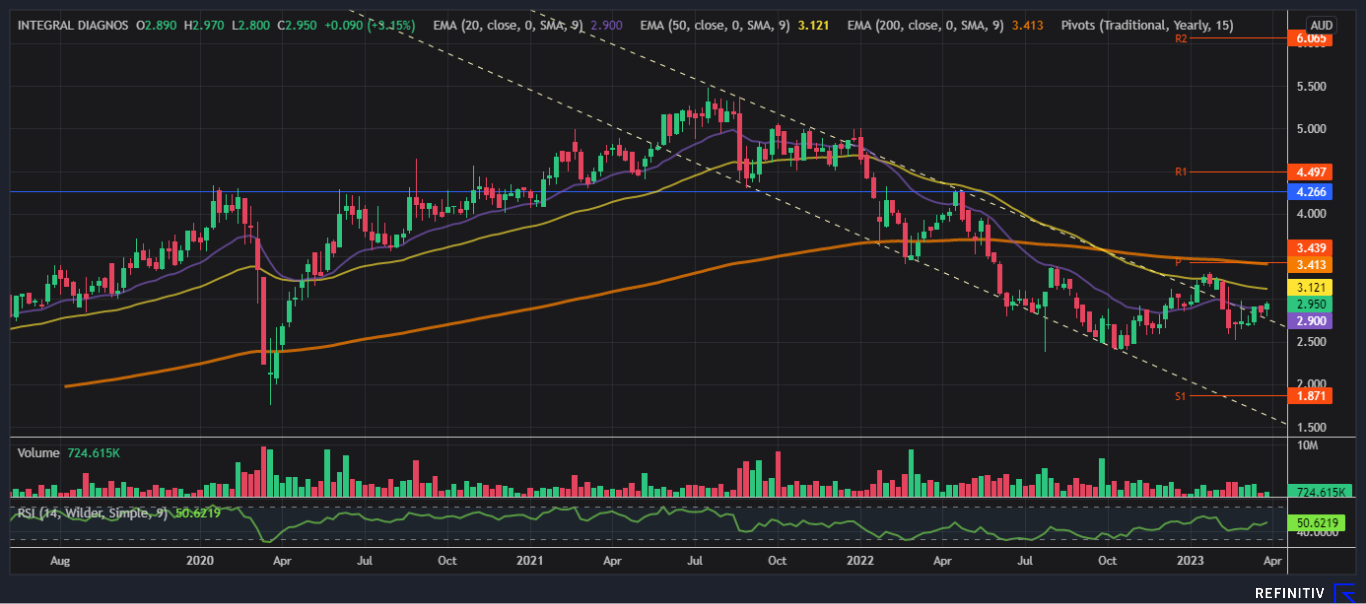
Task: Click the volume value tag 724.615K on axis
Action: (1321, 492)
